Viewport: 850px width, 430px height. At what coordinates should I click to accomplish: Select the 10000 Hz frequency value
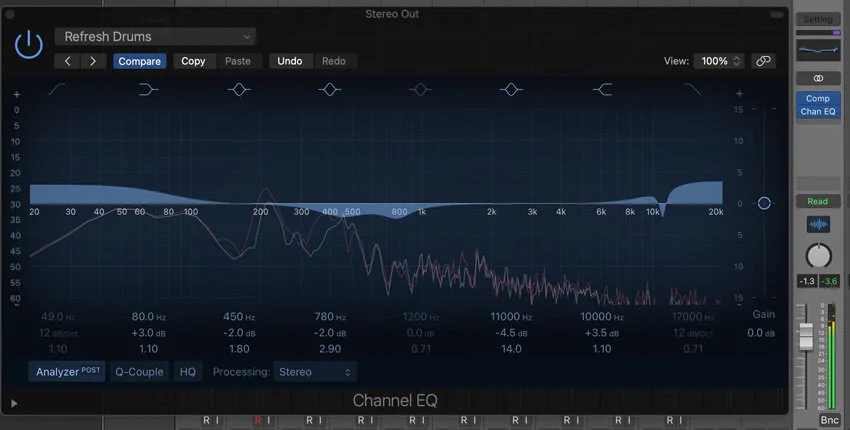point(602,317)
